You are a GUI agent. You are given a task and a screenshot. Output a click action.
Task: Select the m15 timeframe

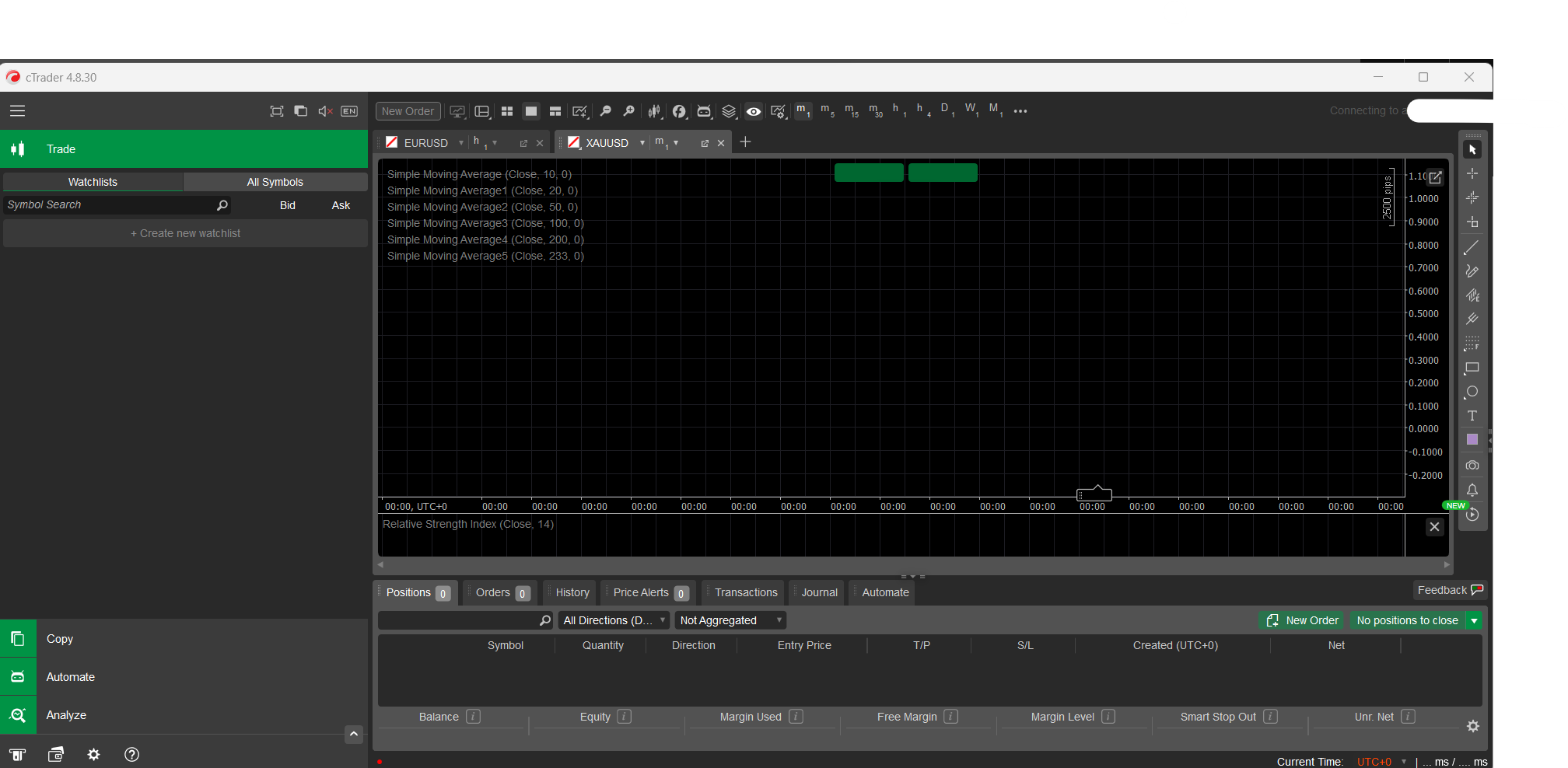click(x=852, y=111)
